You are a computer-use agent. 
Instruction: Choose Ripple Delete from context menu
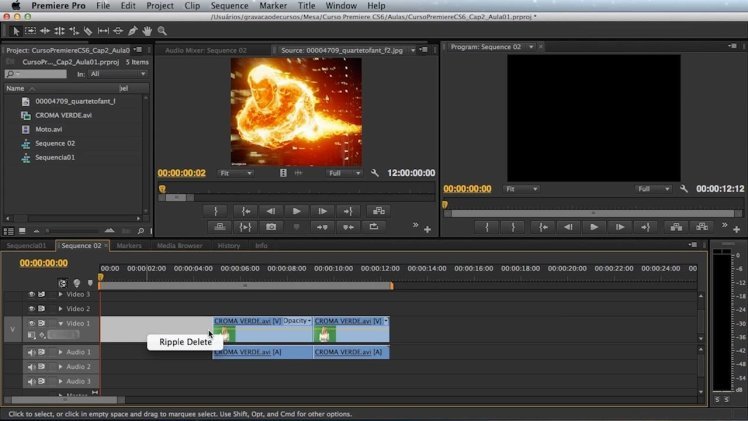pos(185,342)
